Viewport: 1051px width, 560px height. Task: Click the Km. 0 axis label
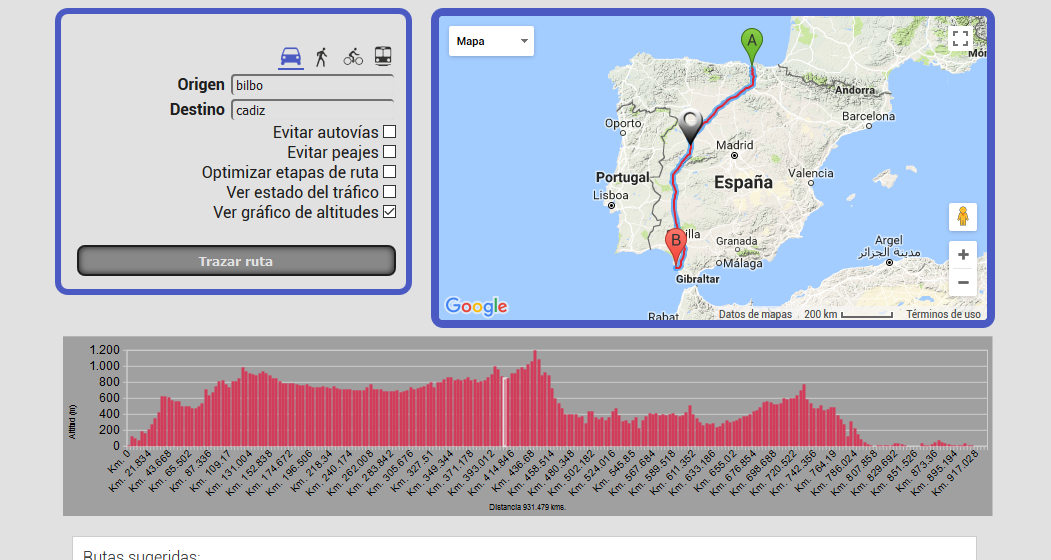coord(118,463)
